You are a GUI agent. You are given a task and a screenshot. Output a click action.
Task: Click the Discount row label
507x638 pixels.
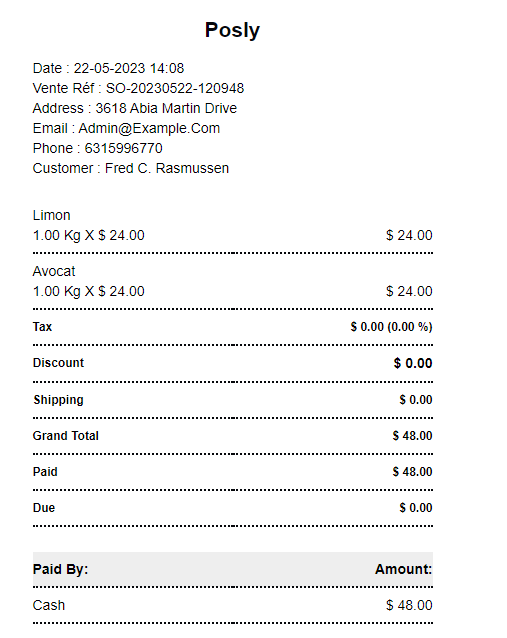58,363
